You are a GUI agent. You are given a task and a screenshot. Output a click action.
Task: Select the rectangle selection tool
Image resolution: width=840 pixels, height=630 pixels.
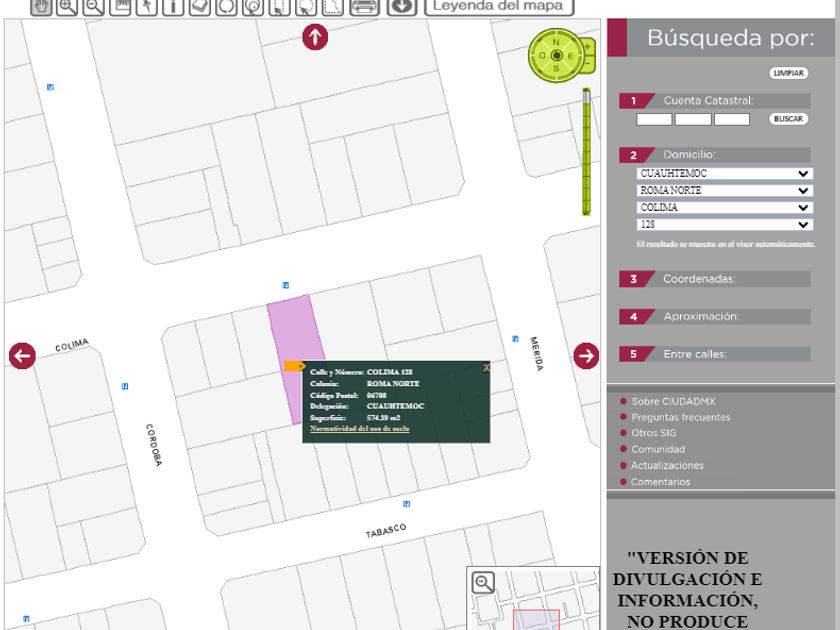click(280, 6)
